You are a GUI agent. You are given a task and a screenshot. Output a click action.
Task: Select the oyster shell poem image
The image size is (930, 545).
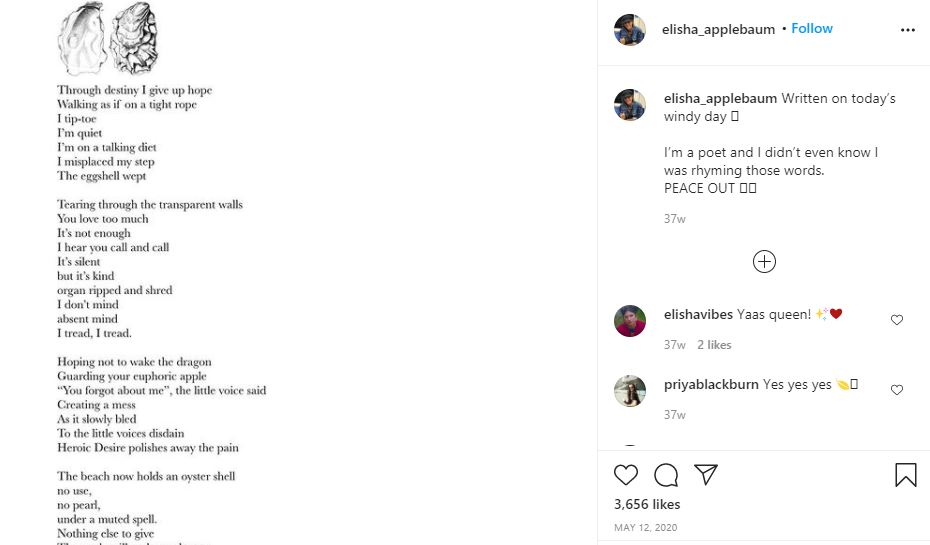[298, 273]
